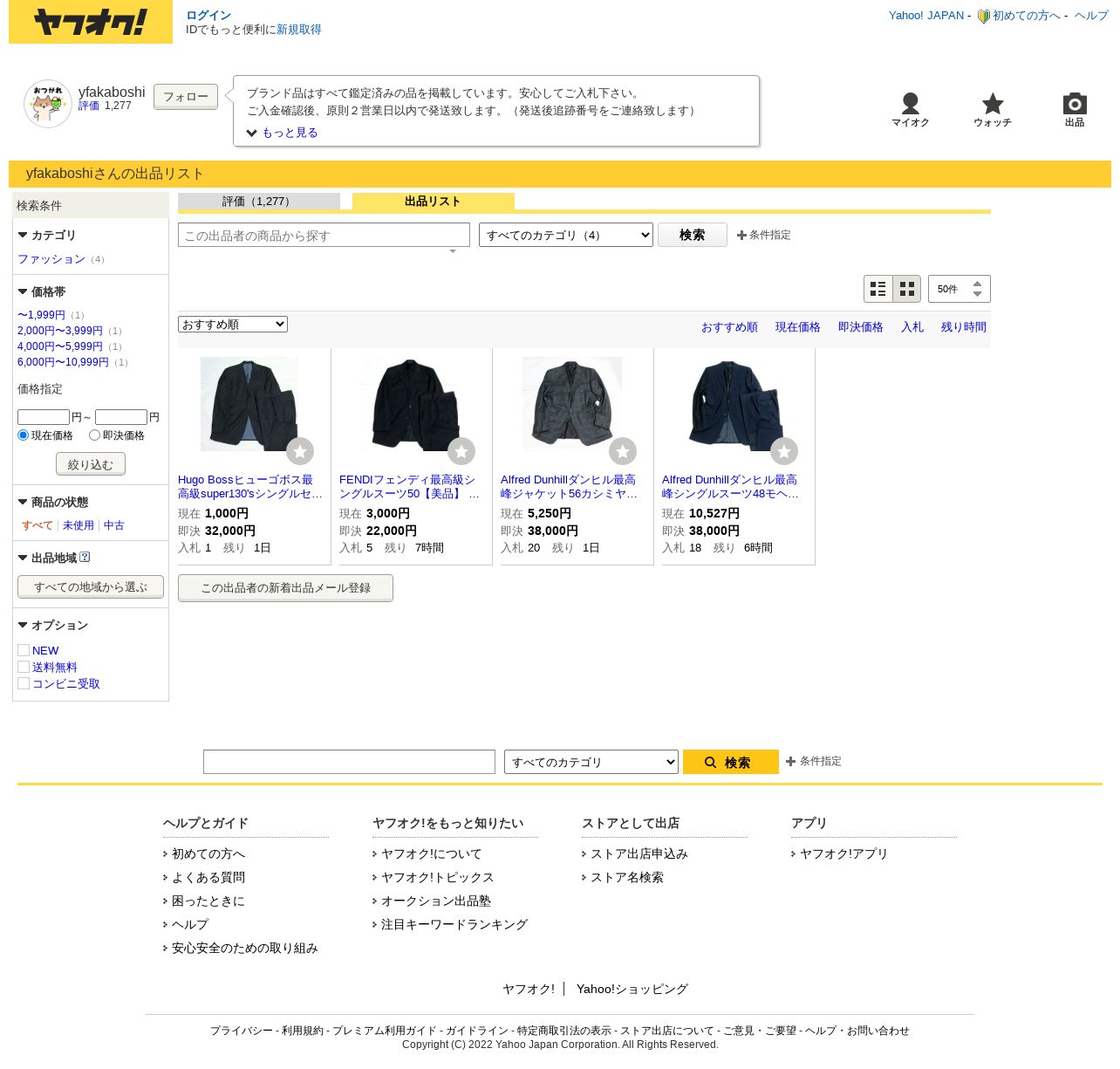The width and height of the screenshot is (1120, 1069).
Task: Select the 出品リスト tab
Action: pyautogui.click(x=434, y=202)
